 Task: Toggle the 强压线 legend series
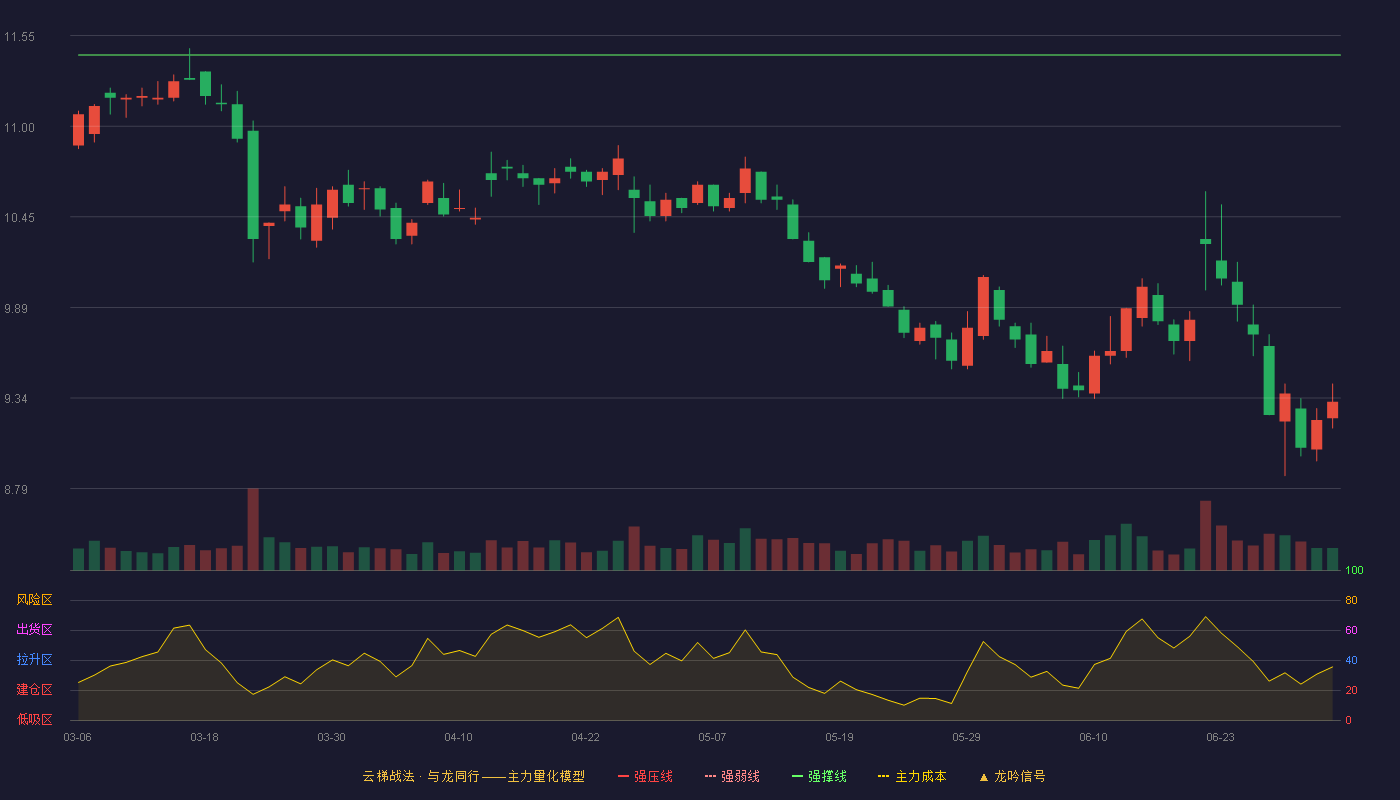[645, 776]
